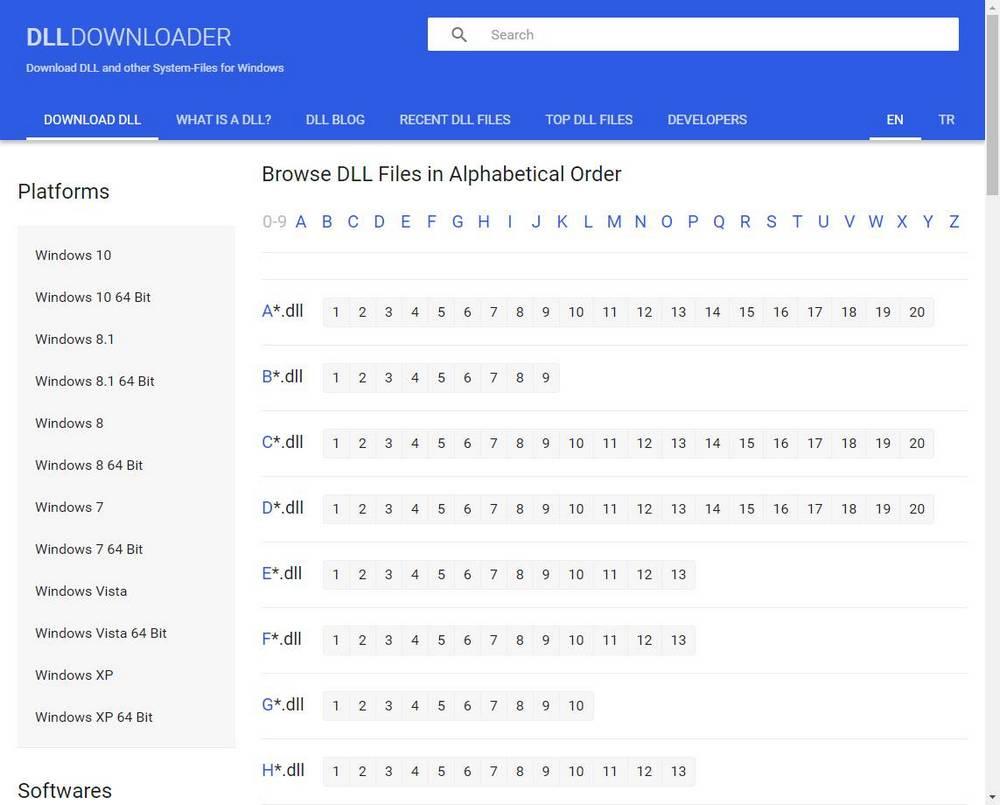The width and height of the screenshot is (1000, 805).
Task: Open page 17 of D*.dll files
Action: pyautogui.click(x=815, y=509)
